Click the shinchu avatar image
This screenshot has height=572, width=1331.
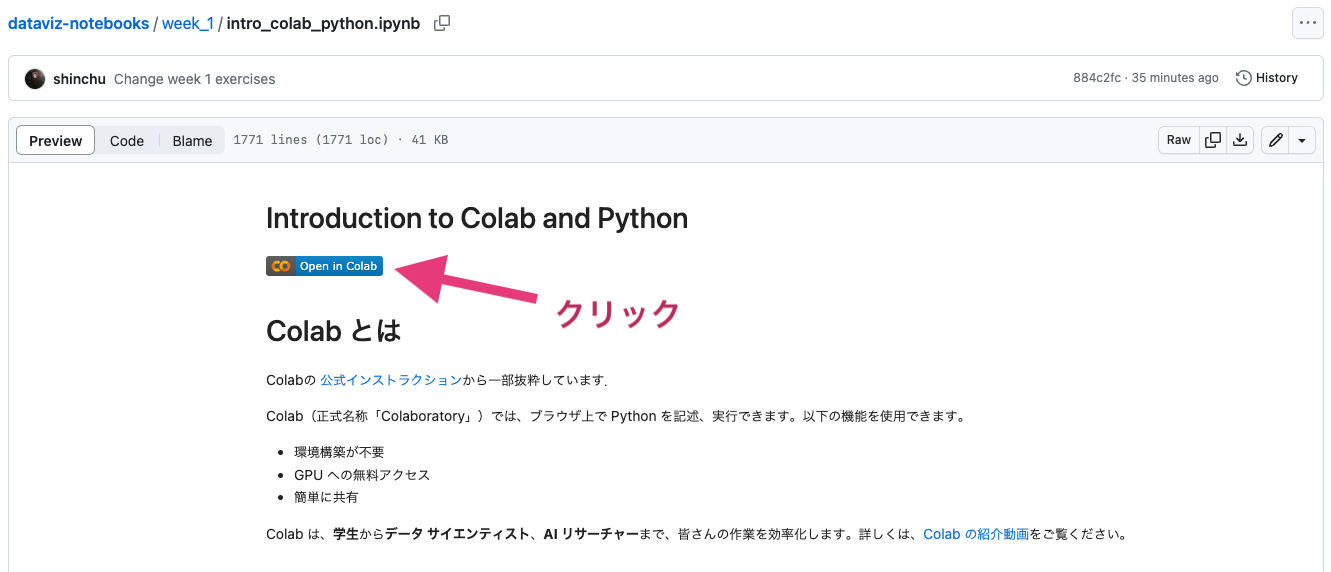(x=35, y=79)
